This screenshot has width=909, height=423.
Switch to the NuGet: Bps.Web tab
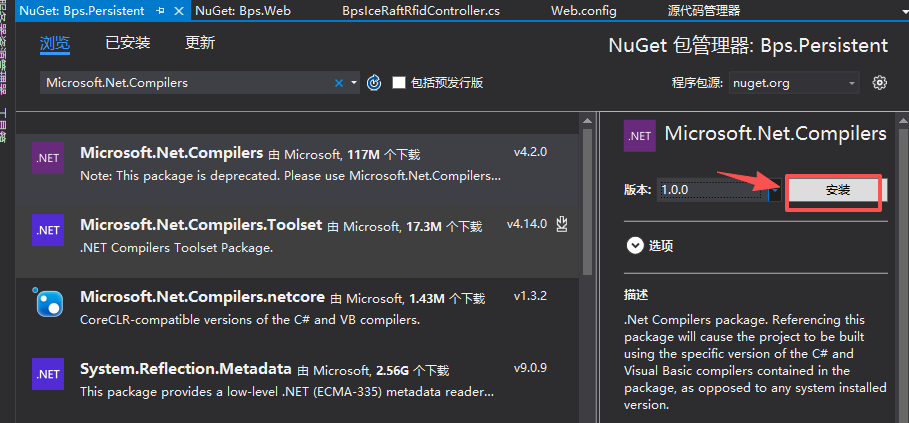pyautogui.click(x=243, y=10)
